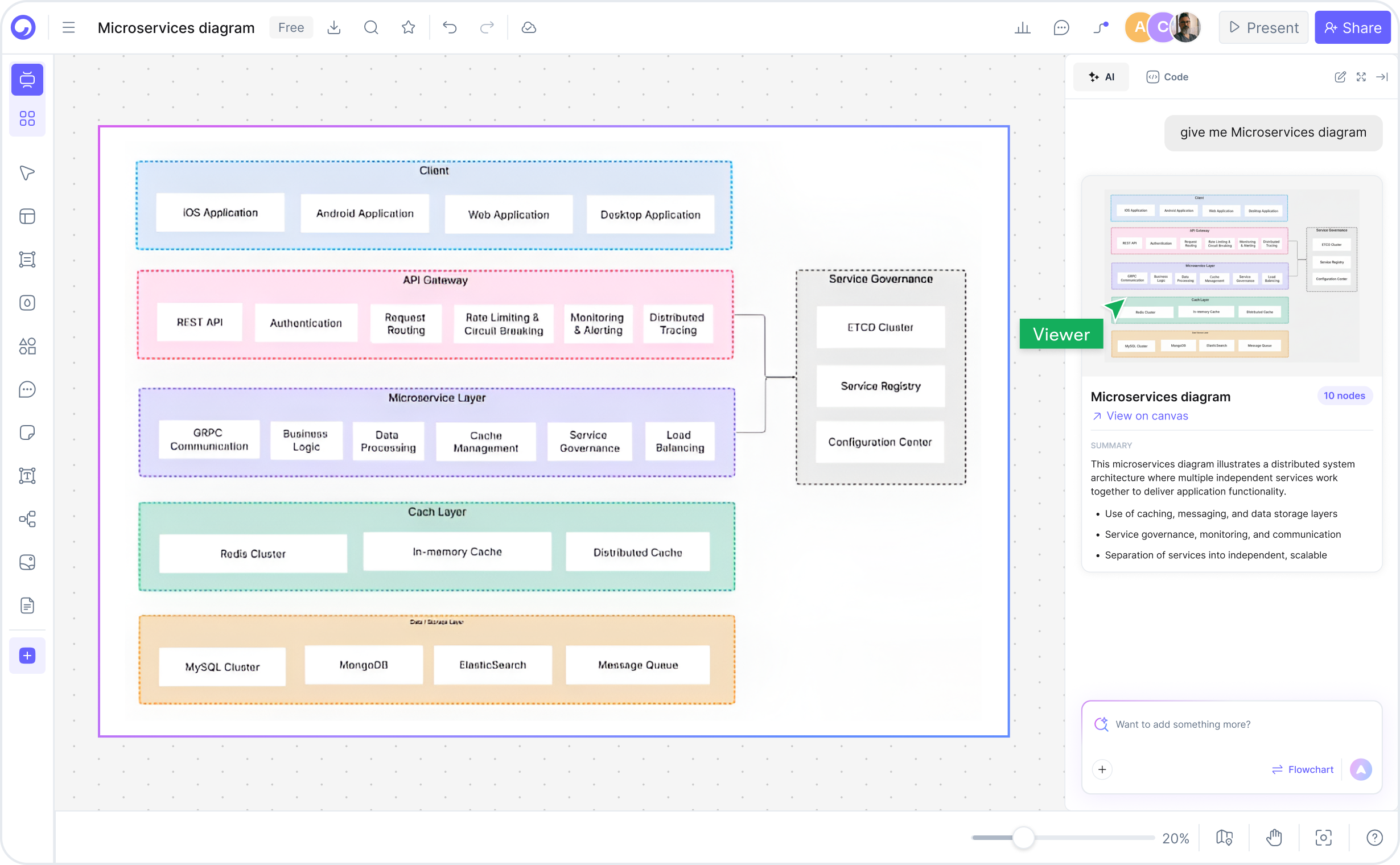Select the text box tool
1400x865 pixels.
[27, 475]
